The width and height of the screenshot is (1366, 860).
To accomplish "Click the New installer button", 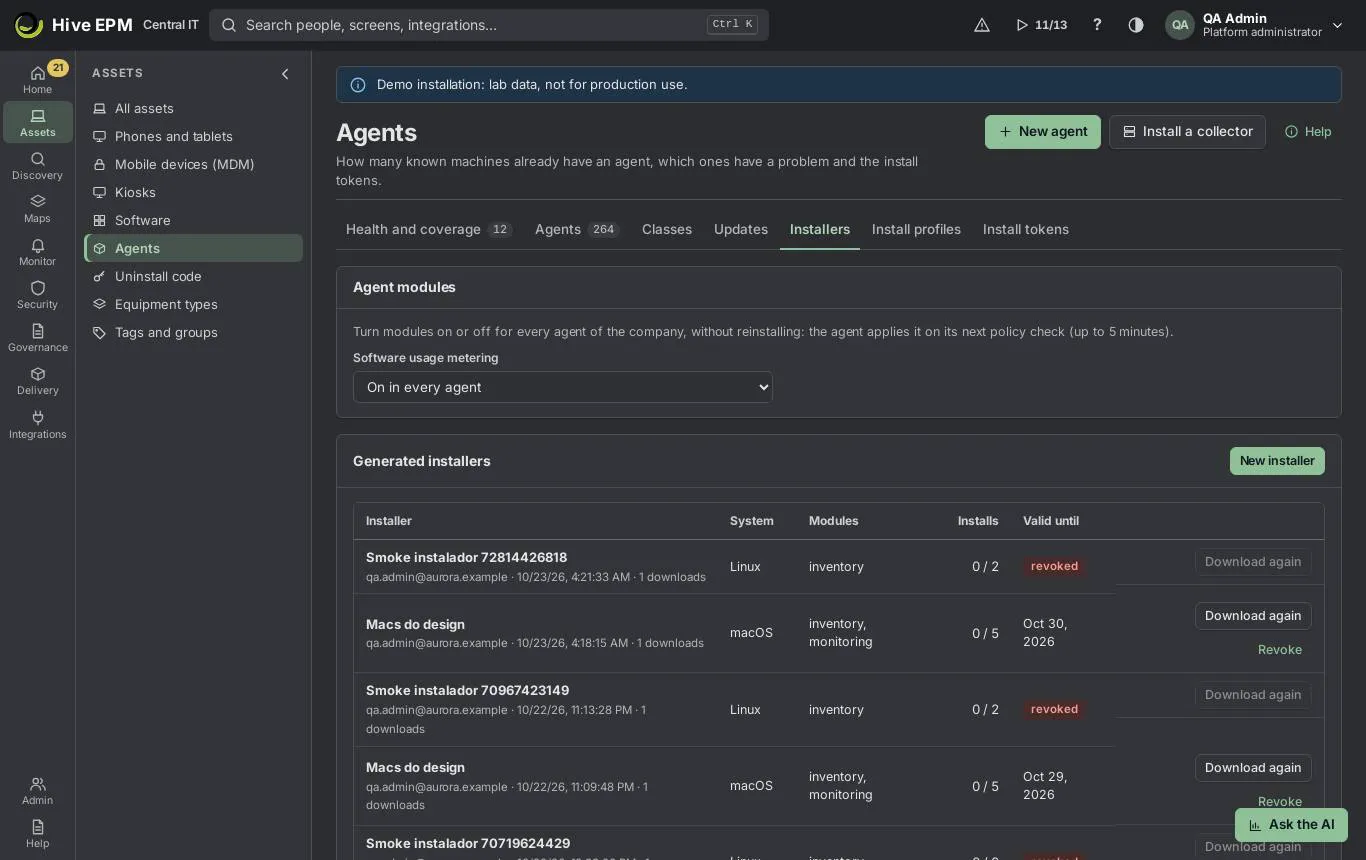I will pyautogui.click(x=1277, y=461).
